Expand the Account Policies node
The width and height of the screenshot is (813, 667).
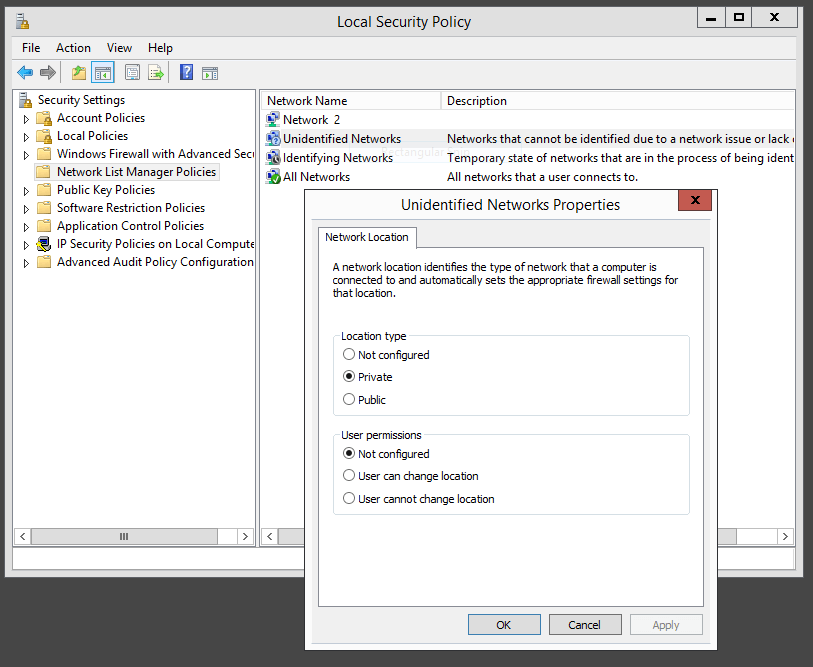[24, 117]
